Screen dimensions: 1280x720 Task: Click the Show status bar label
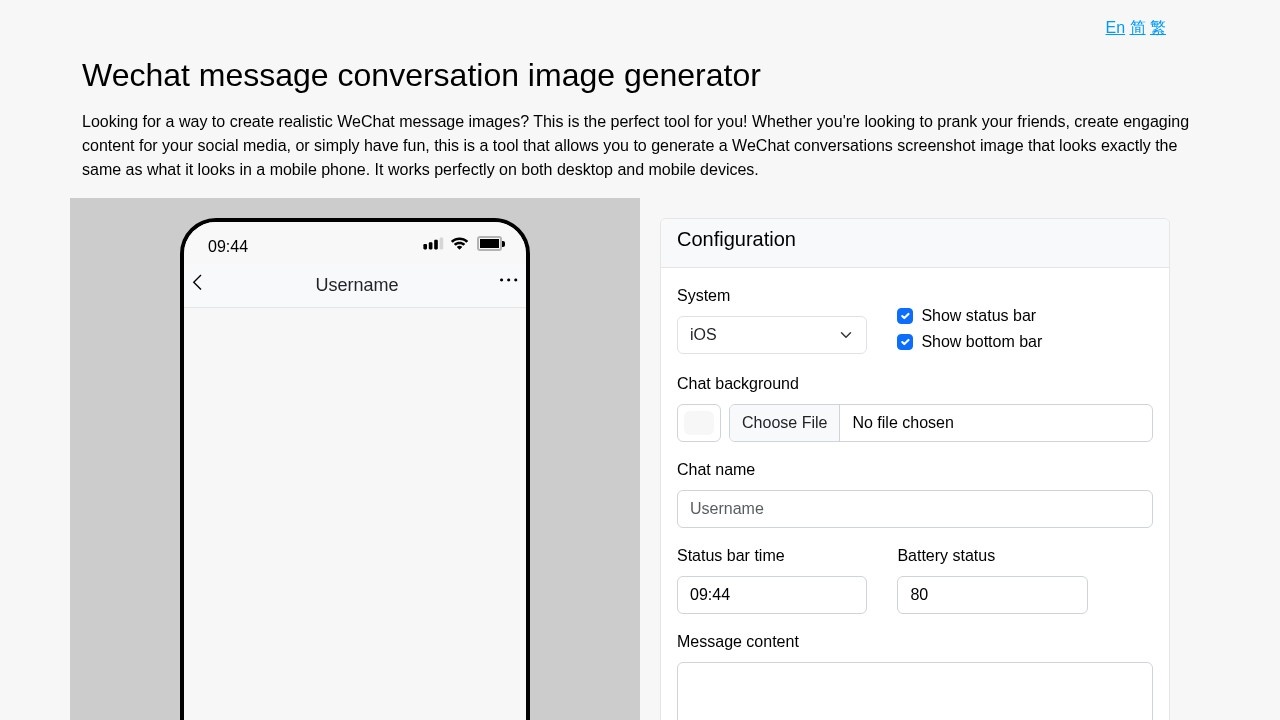coord(978,316)
